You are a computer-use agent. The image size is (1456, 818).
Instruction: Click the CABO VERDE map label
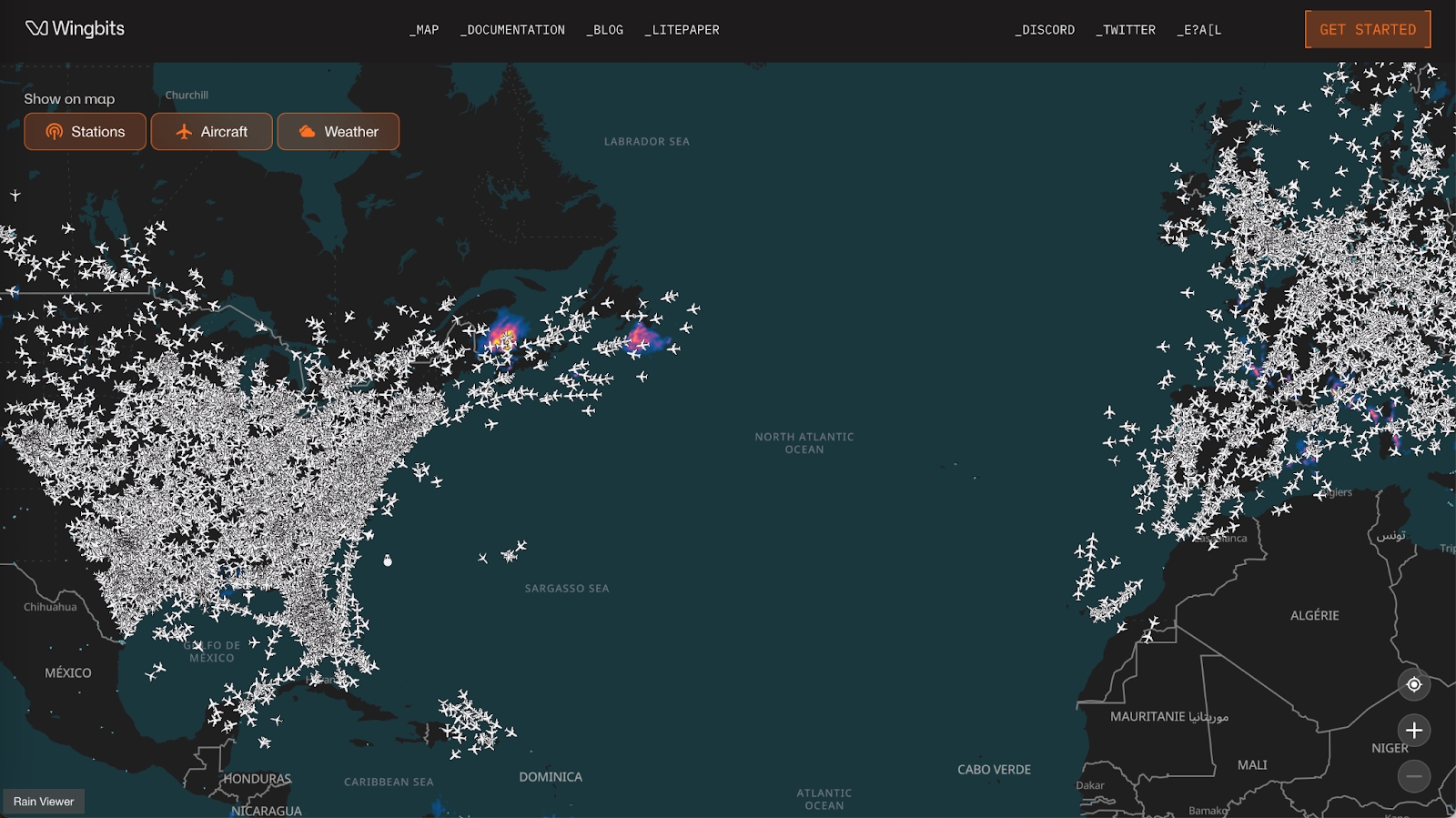point(994,770)
